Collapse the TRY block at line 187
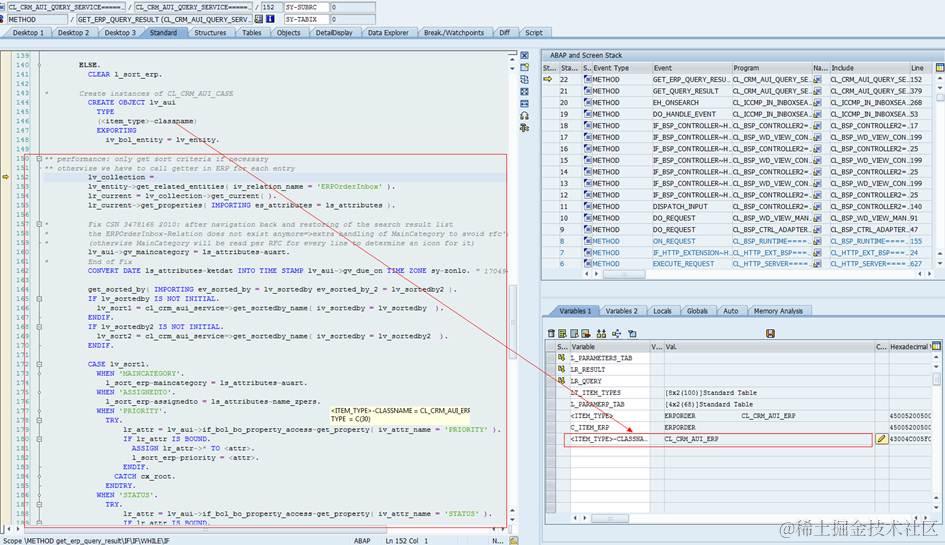 39,504
